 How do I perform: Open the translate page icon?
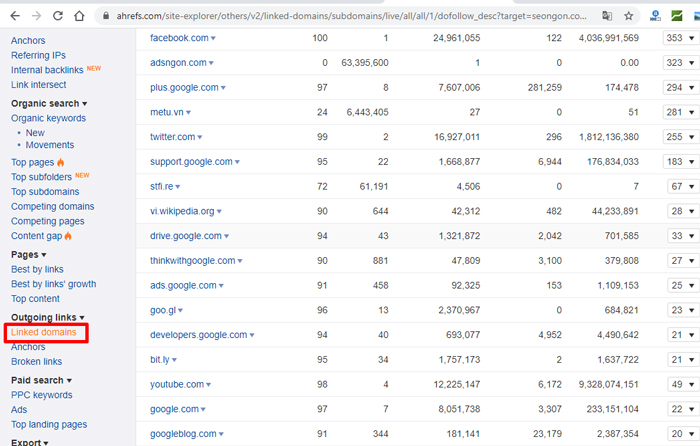pyautogui.click(x=607, y=16)
